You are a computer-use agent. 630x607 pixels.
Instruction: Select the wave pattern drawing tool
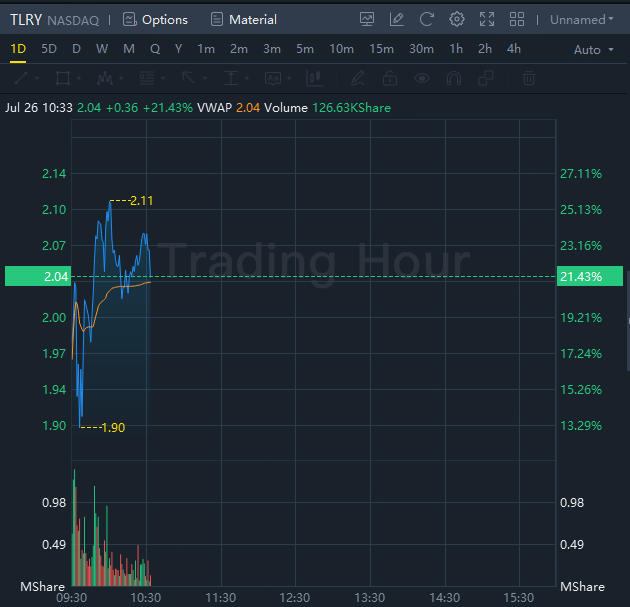105,78
